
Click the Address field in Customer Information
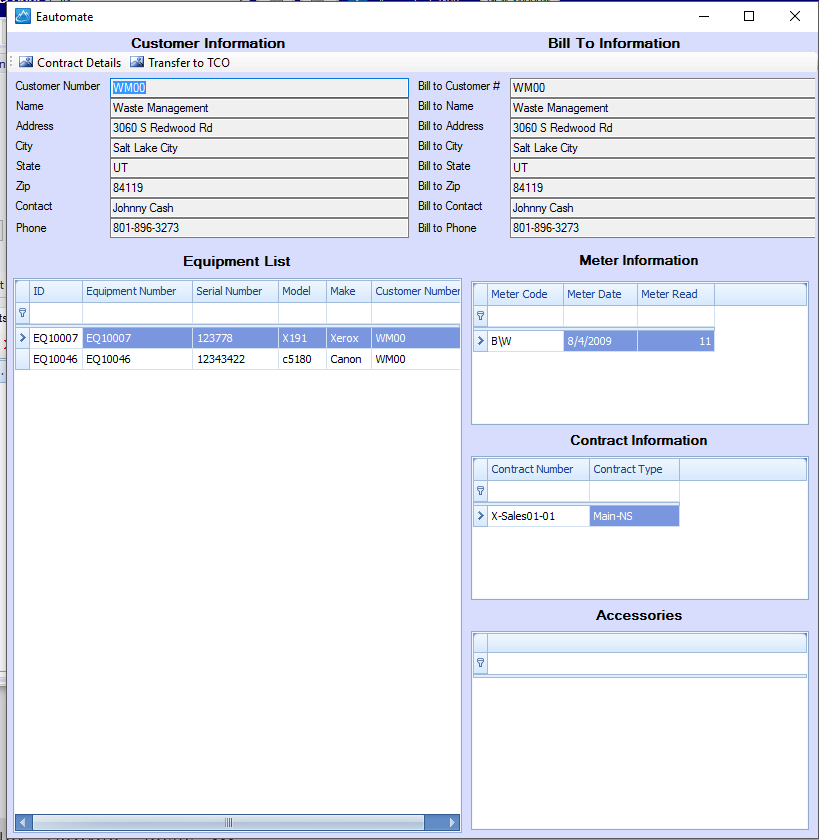(259, 128)
